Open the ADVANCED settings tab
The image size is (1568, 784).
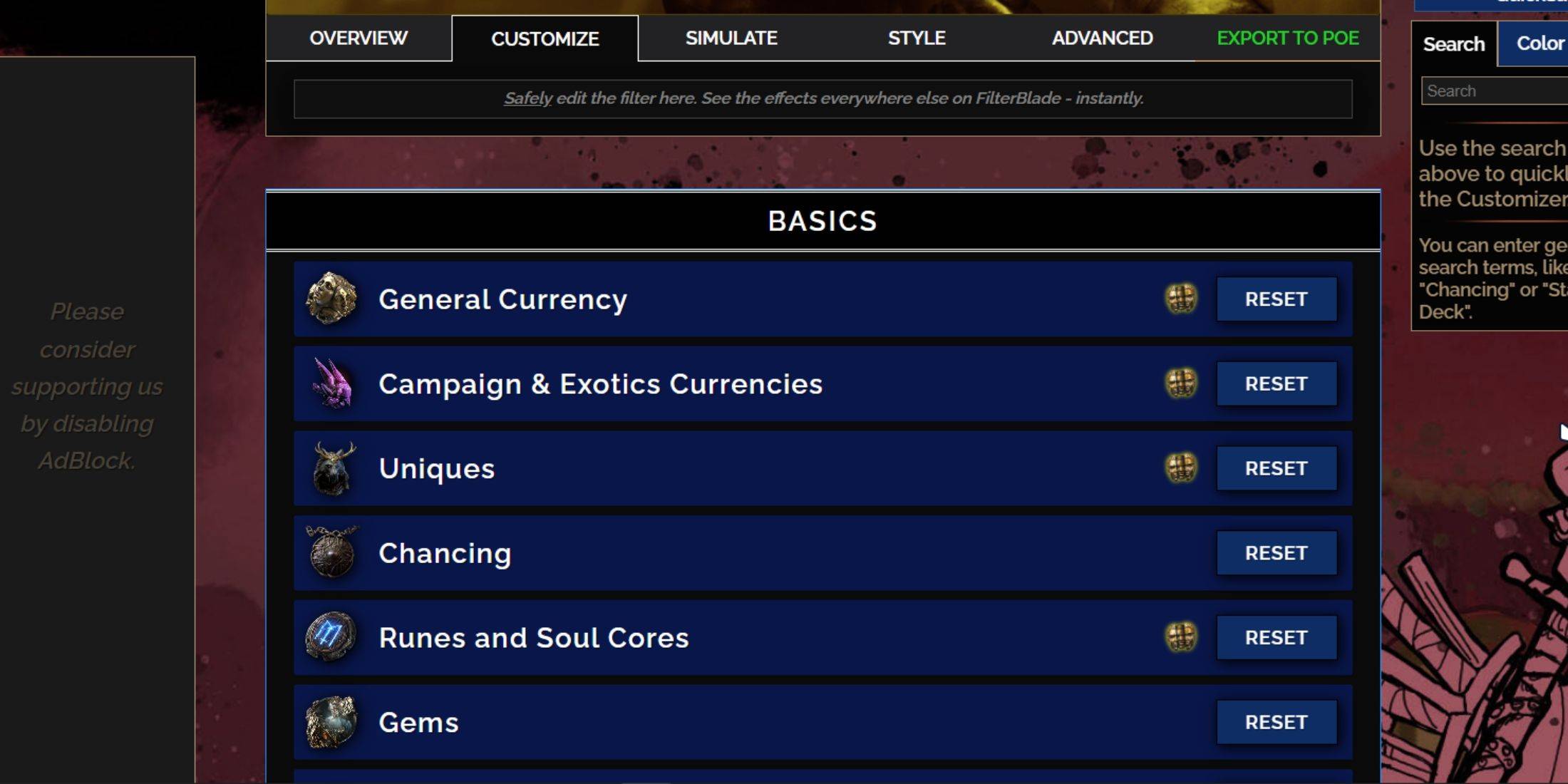point(1101,38)
